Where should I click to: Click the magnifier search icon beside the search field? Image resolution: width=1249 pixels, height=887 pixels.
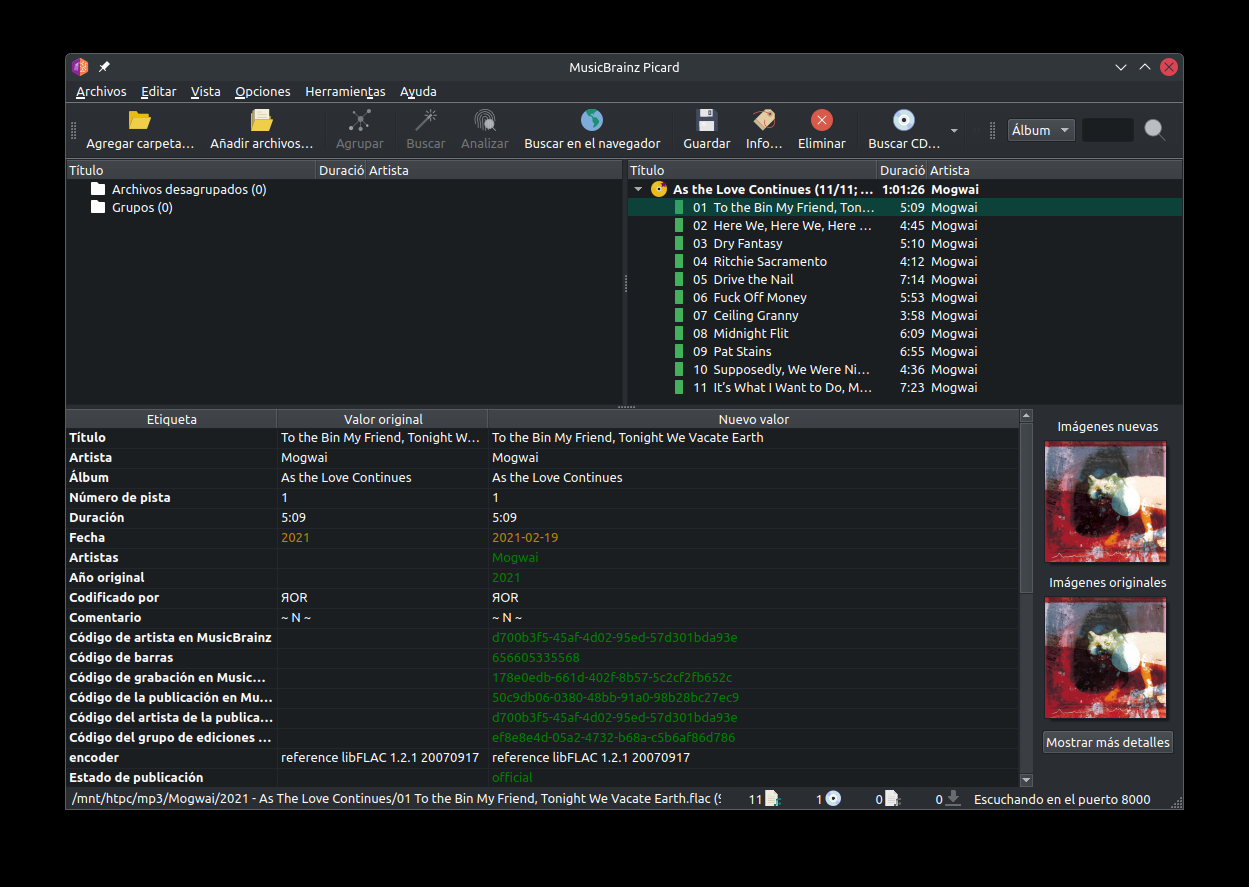[x=1155, y=130]
